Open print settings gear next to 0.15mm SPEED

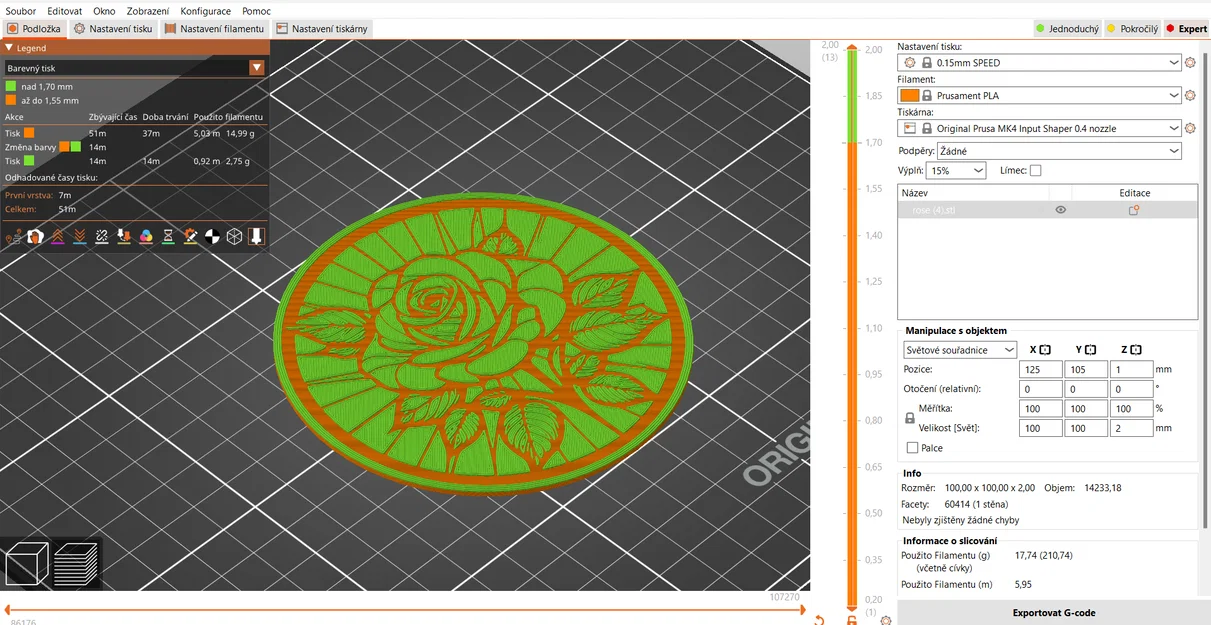pyautogui.click(x=1189, y=61)
